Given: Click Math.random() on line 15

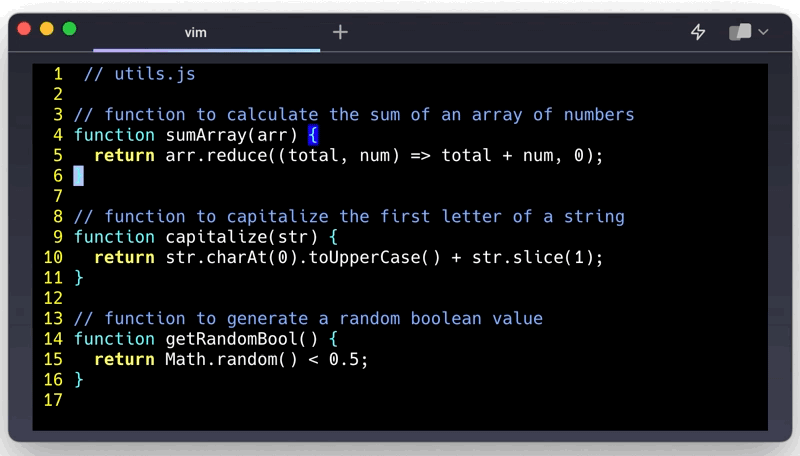Looking at the screenshot, I should click(x=220, y=359).
